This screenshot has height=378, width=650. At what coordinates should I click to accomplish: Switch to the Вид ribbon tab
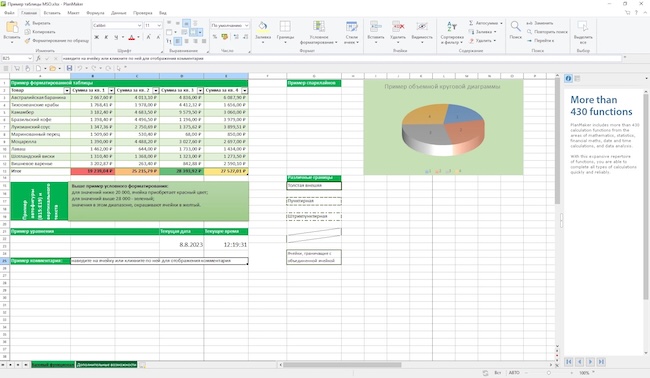tap(163, 13)
